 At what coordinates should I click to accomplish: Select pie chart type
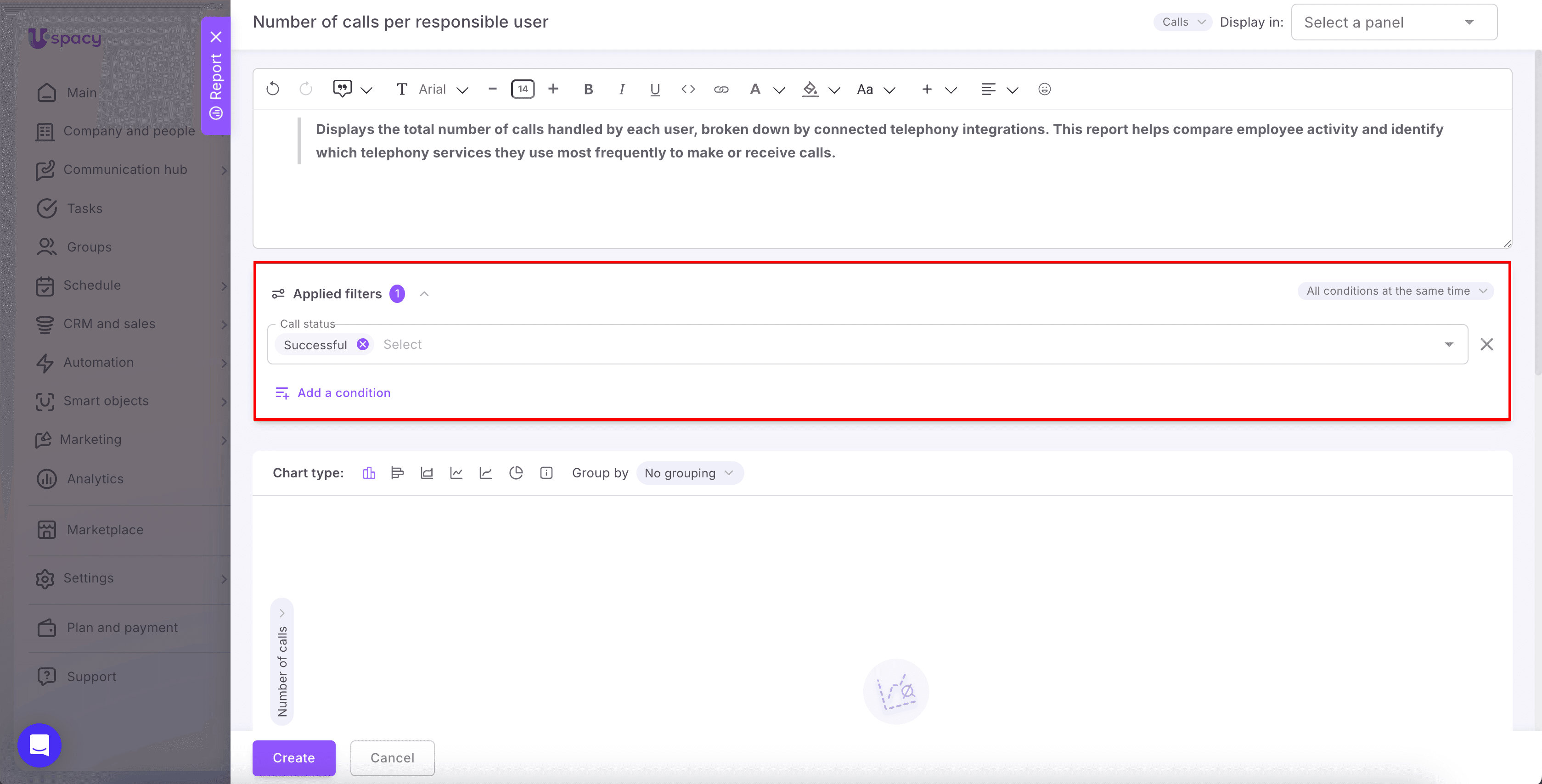(516, 473)
